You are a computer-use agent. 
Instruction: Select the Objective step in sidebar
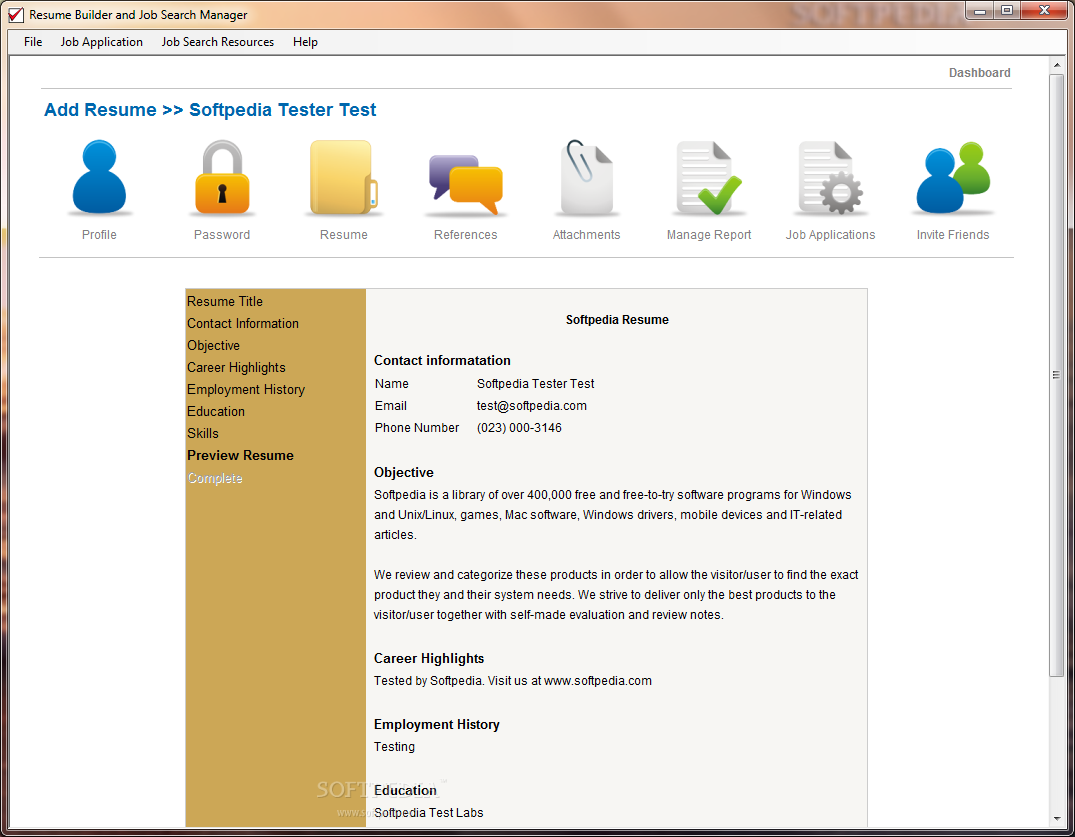pos(213,345)
